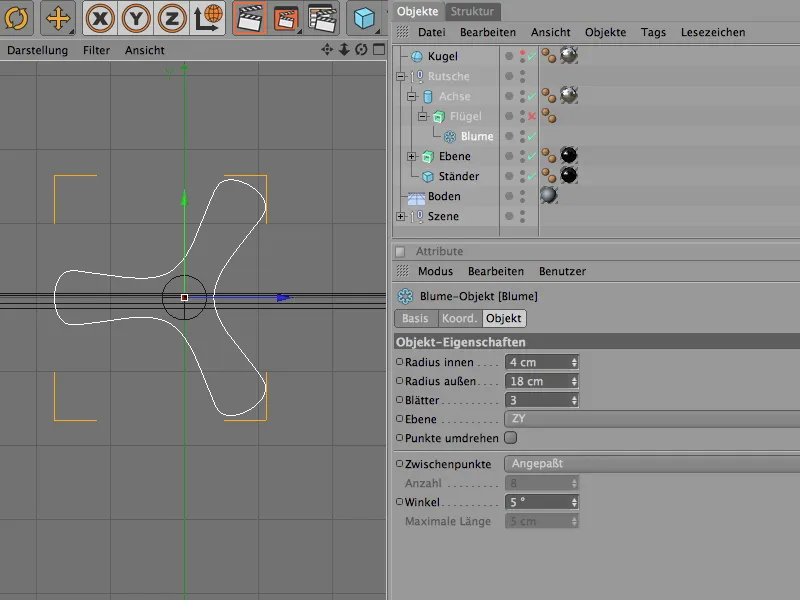Click the viewport rotate camera icon
This screenshot has height=600, width=800.
coord(361,49)
